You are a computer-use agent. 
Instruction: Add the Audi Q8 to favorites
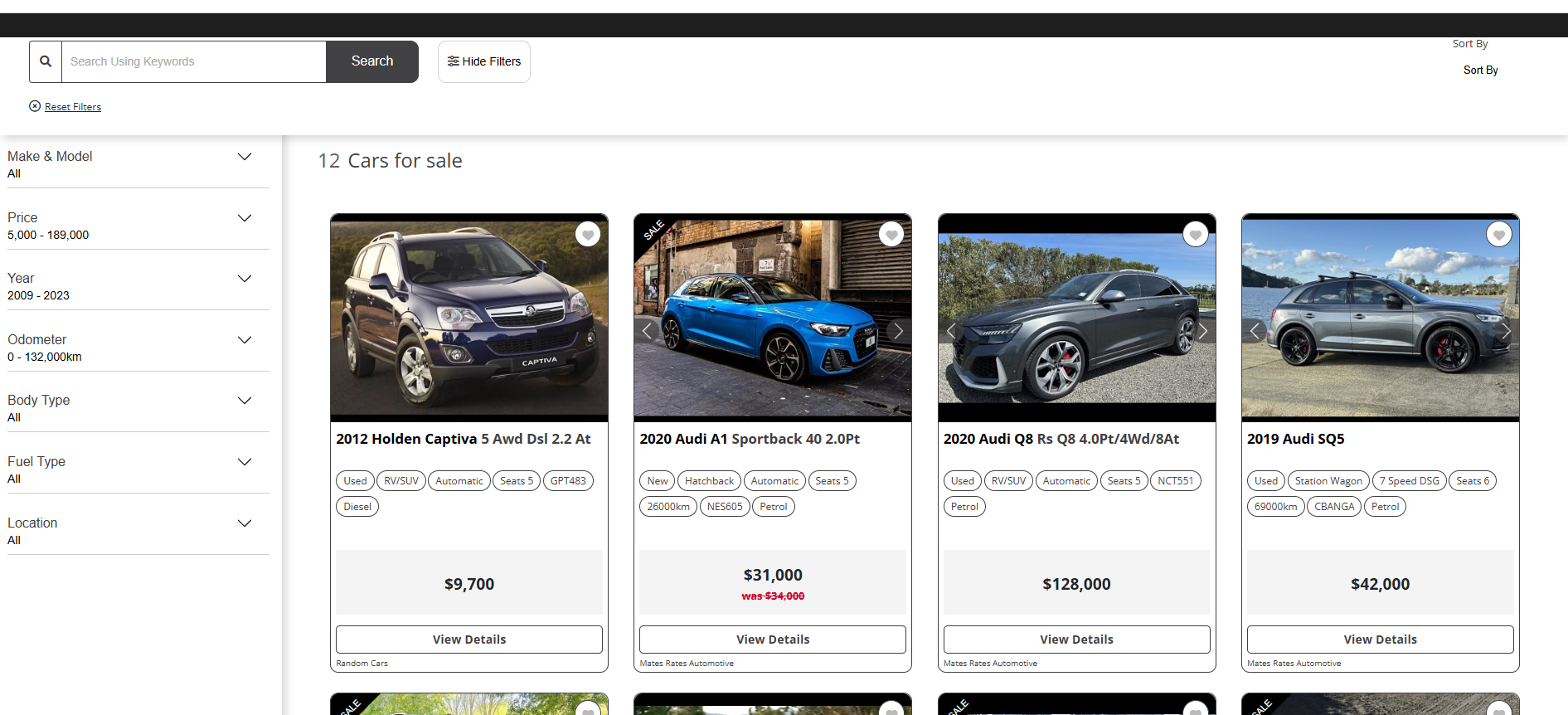tap(1195, 235)
